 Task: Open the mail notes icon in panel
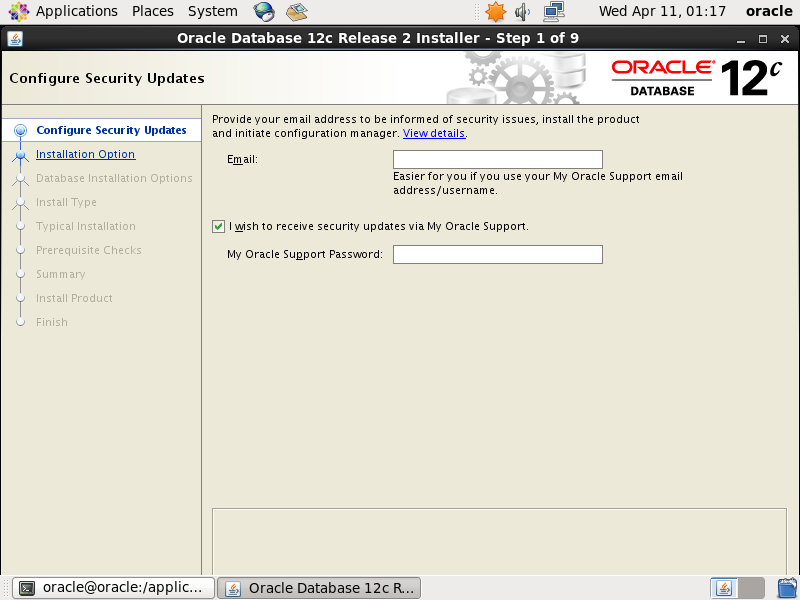click(x=296, y=11)
